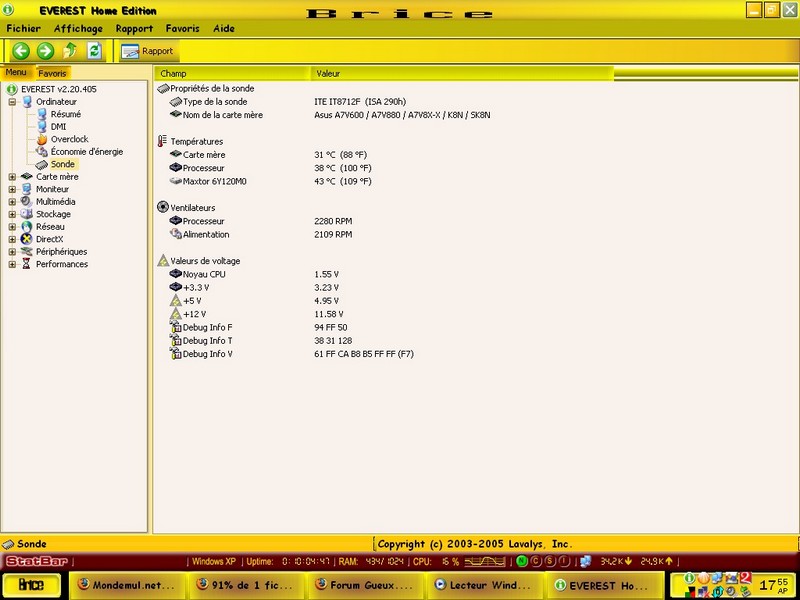800x600 pixels.
Task: Select the Overclock item in the tree
Action: tap(69, 139)
